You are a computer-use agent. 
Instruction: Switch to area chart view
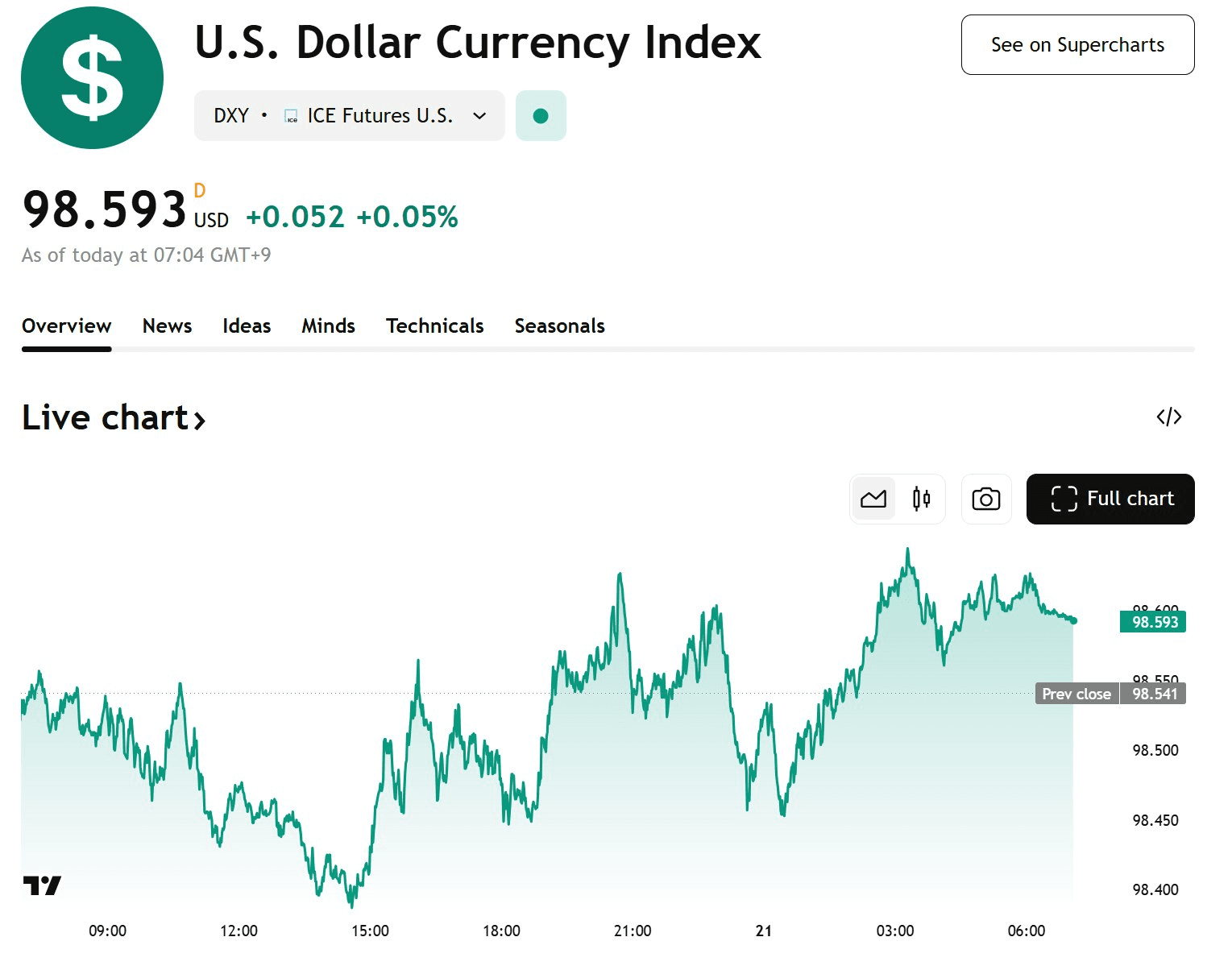pyautogui.click(x=873, y=500)
